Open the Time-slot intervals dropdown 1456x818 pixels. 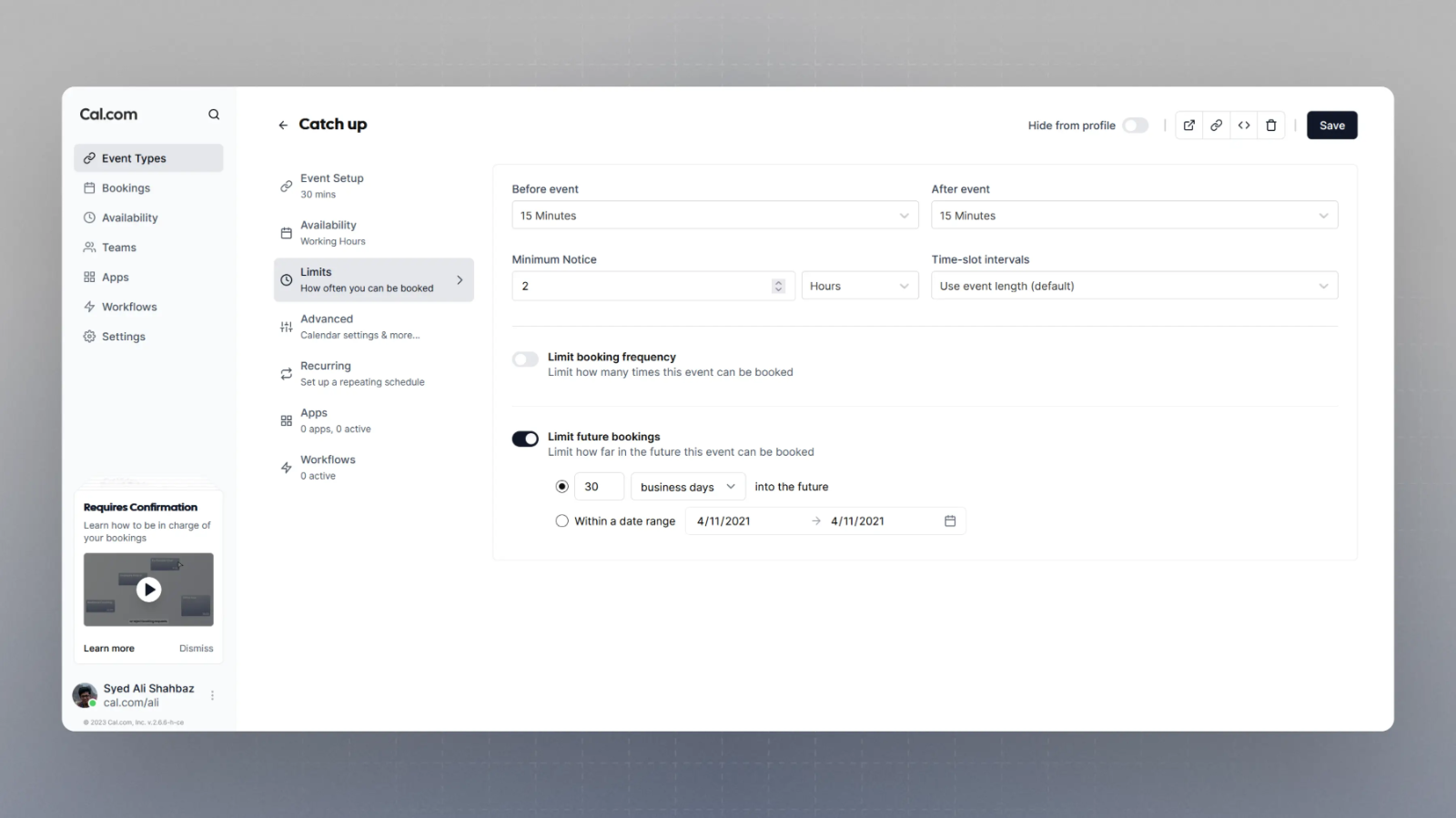coord(1134,286)
